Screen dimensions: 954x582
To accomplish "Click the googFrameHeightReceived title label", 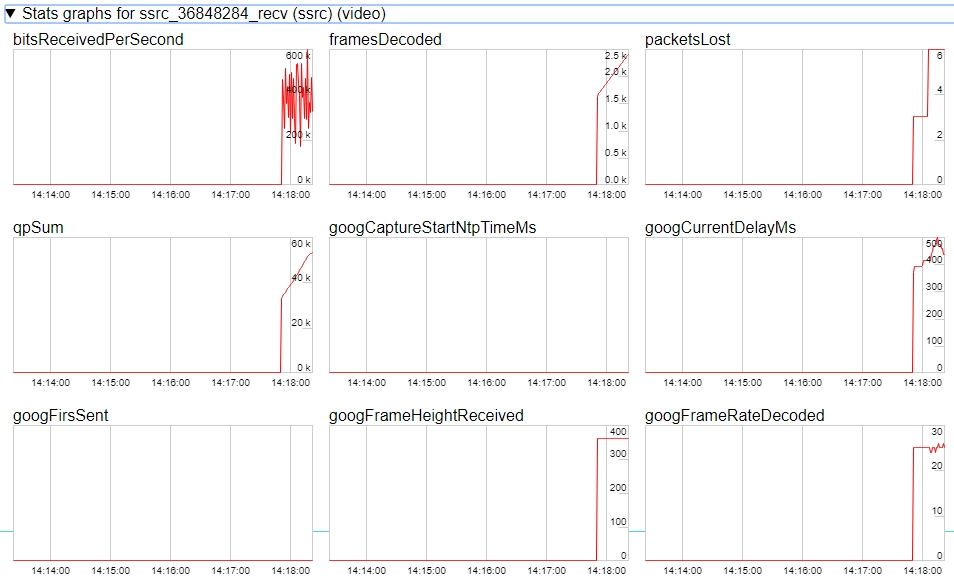I will point(426,416).
